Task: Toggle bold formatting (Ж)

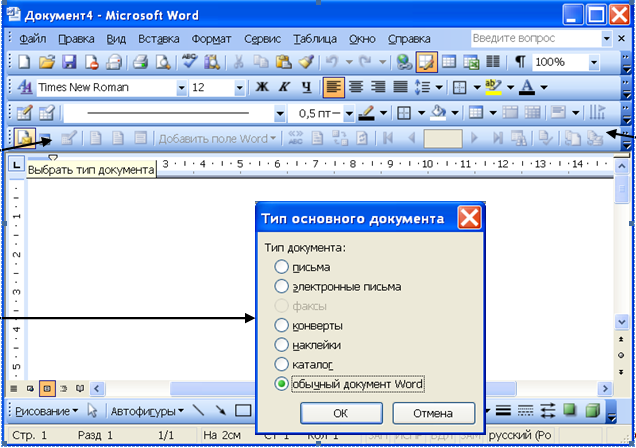Action: tap(264, 87)
